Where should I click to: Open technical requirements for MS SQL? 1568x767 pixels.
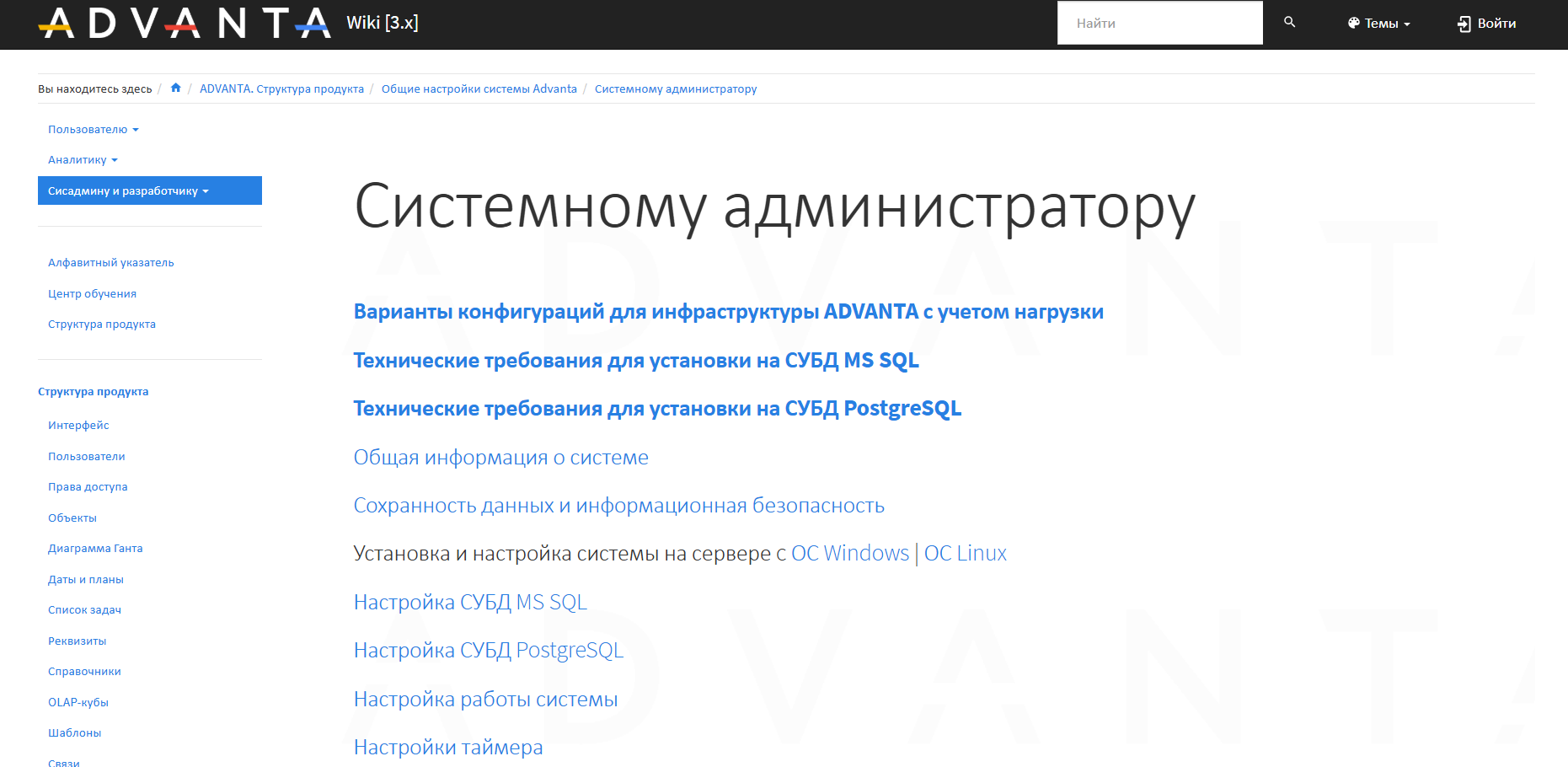pyautogui.click(x=635, y=361)
